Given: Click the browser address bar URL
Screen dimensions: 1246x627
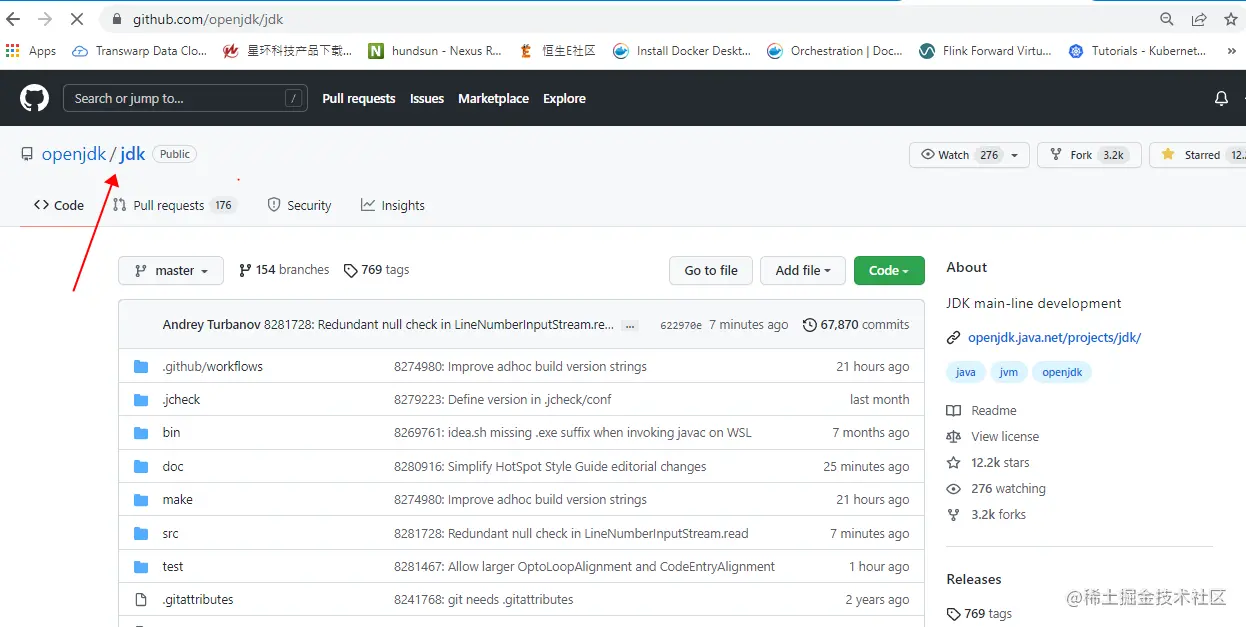Looking at the screenshot, I should [208, 19].
